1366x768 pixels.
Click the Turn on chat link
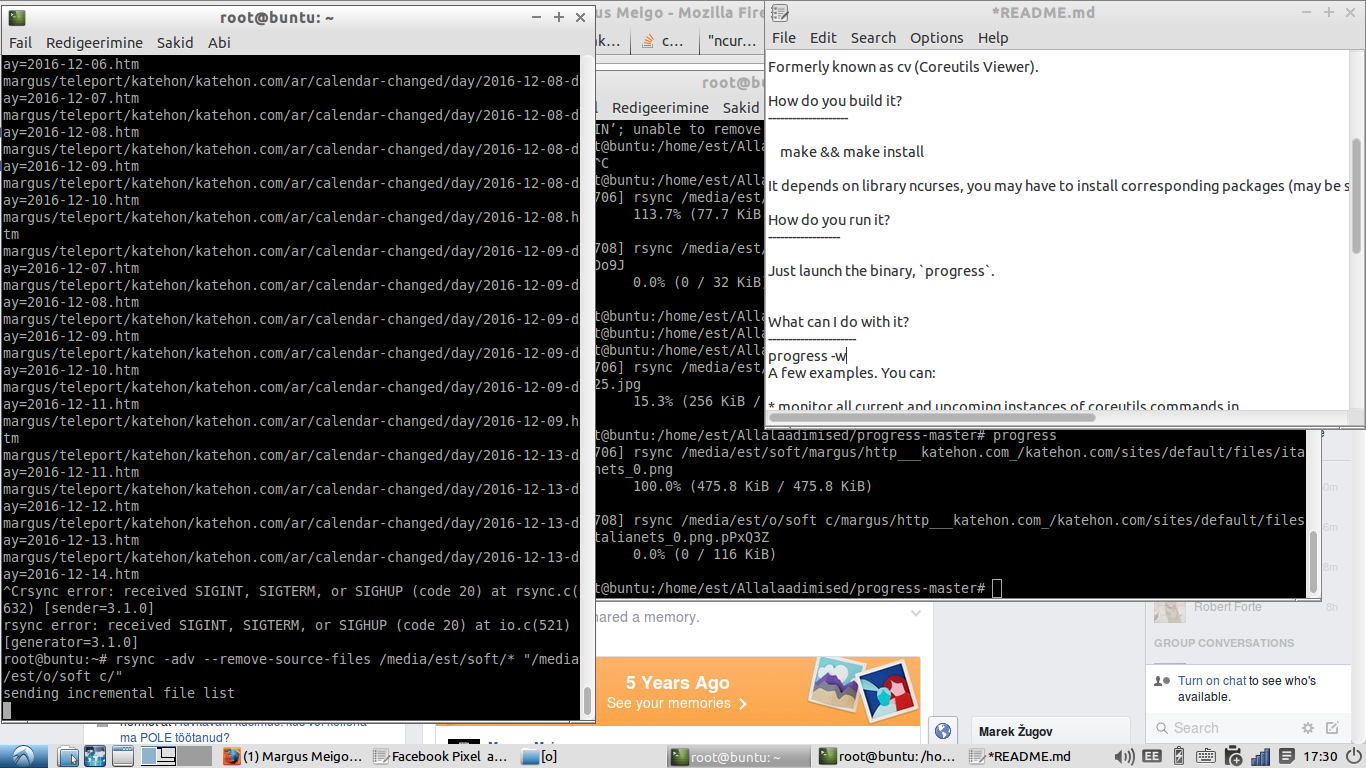click(x=1211, y=681)
